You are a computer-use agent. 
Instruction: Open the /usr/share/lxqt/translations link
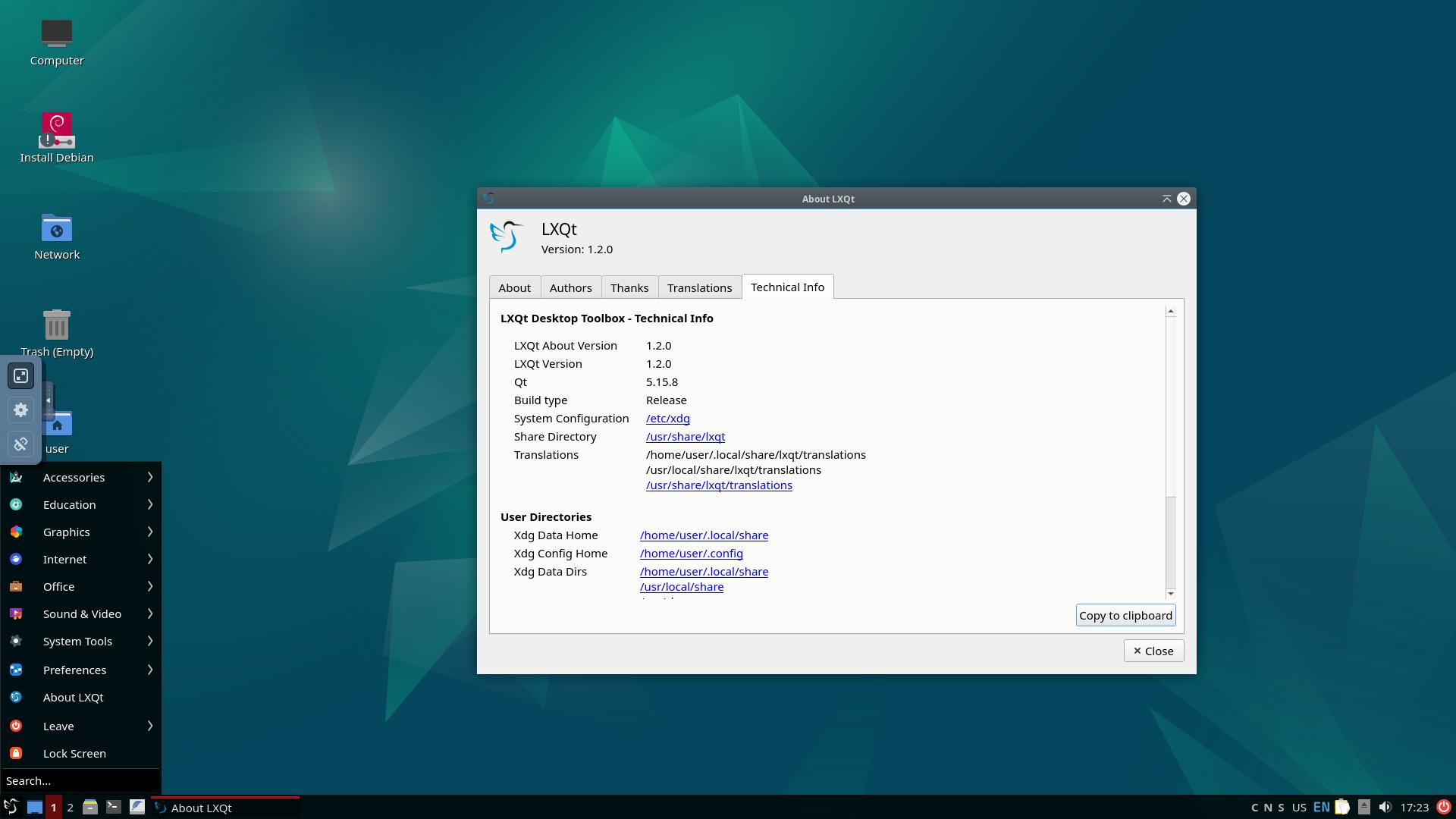(x=719, y=485)
